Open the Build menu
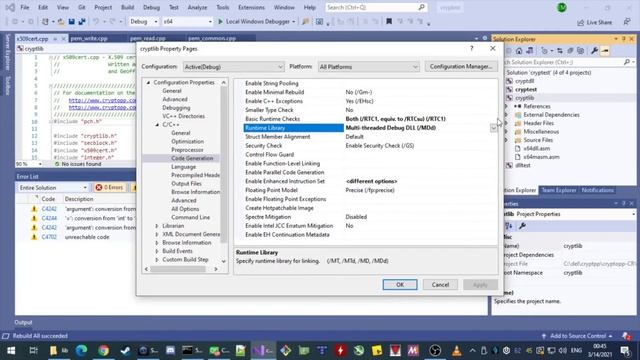This screenshot has width=640, height=360. tap(127, 7)
